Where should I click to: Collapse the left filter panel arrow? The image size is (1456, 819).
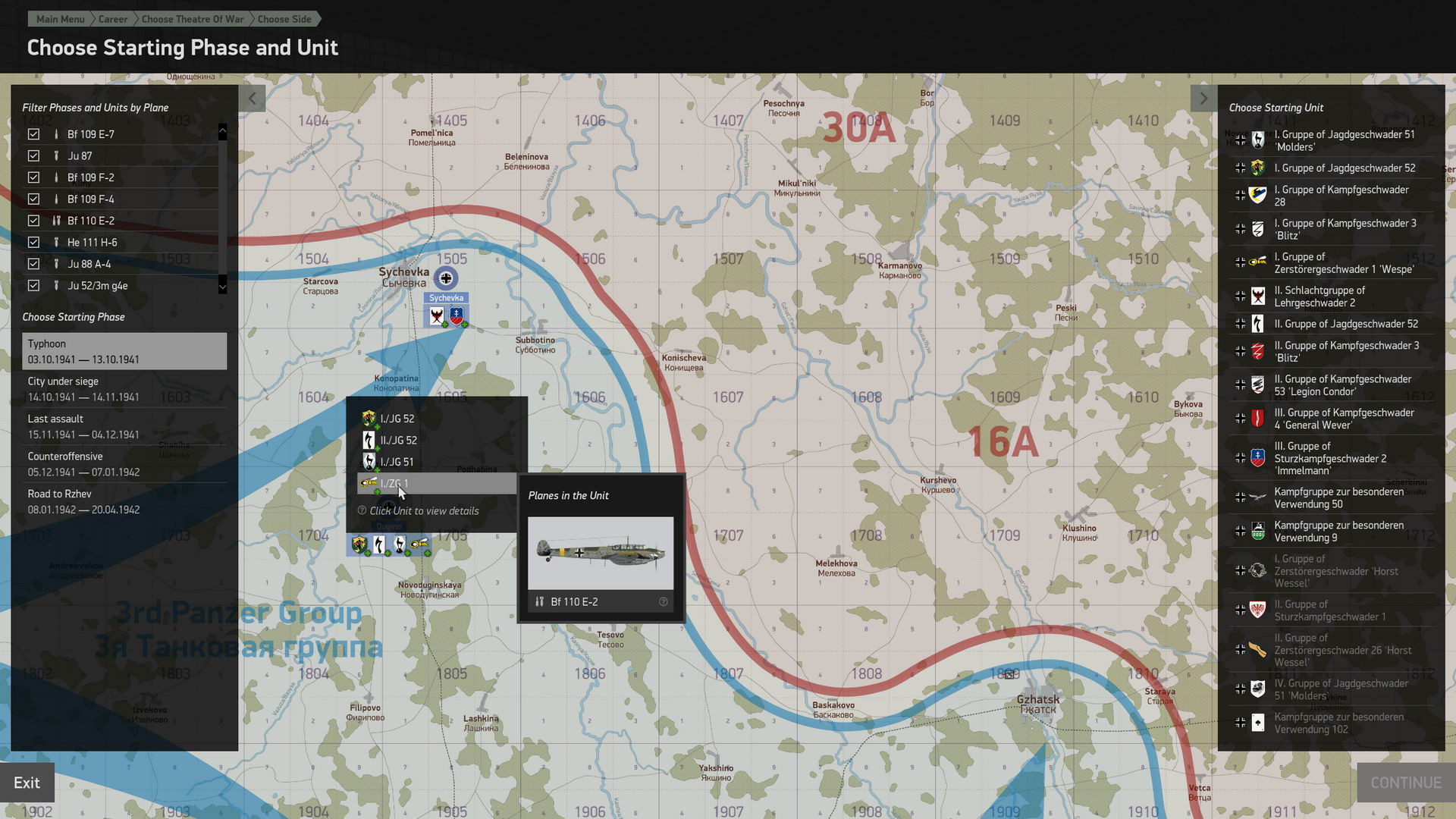[252, 98]
